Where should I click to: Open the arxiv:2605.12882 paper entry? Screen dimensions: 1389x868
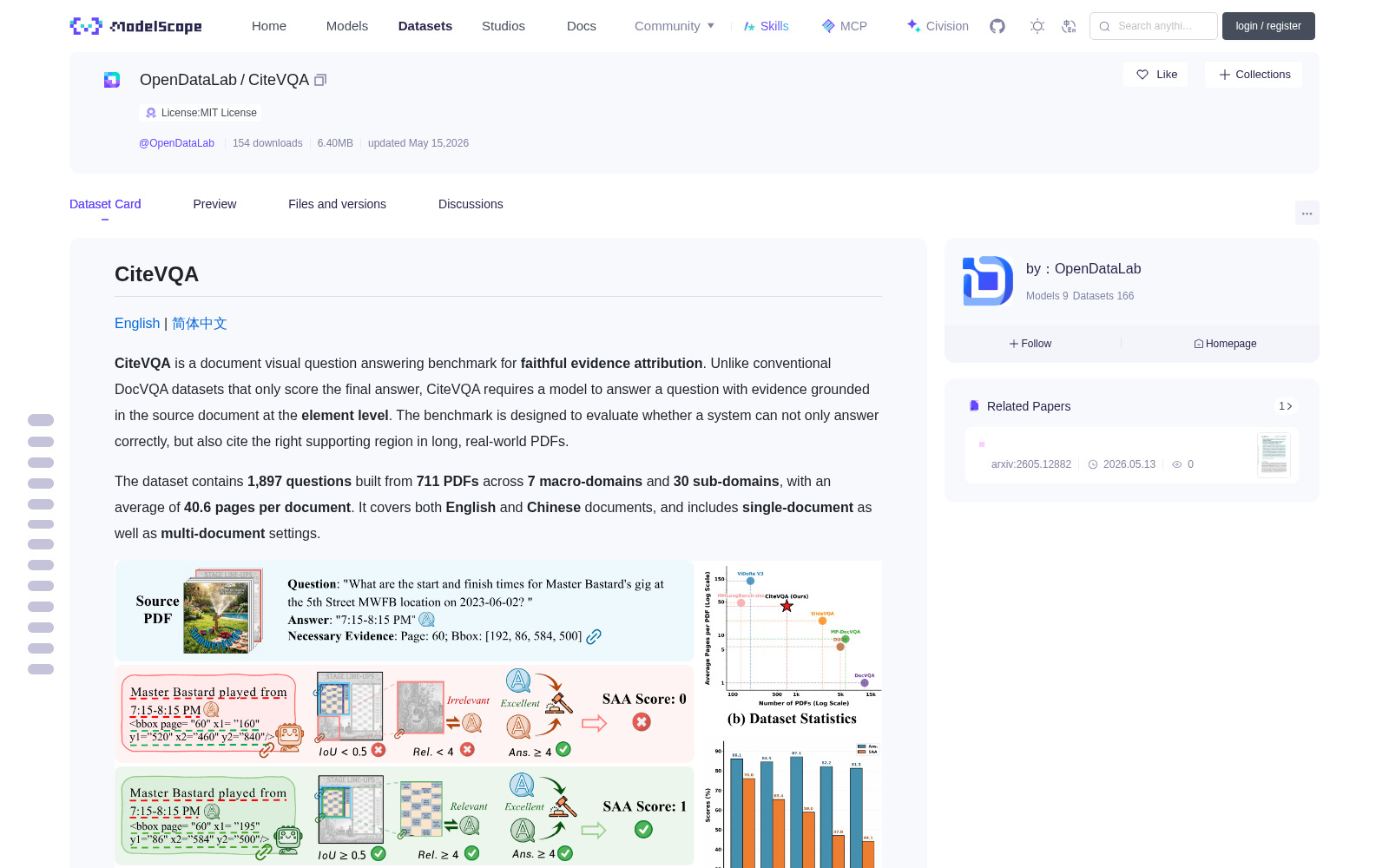(x=1031, y=464)
